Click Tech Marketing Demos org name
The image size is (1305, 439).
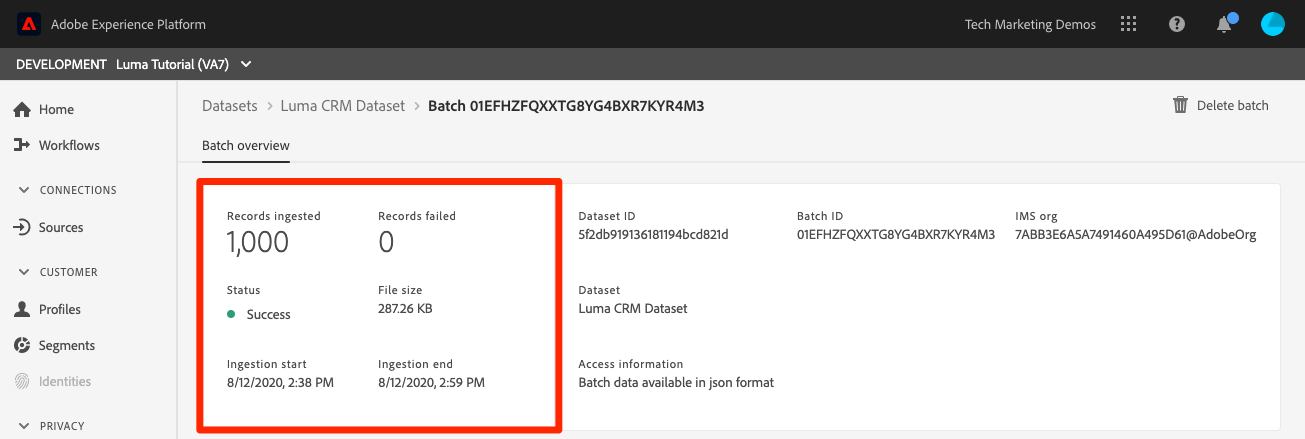click(x=1030, y=24)
